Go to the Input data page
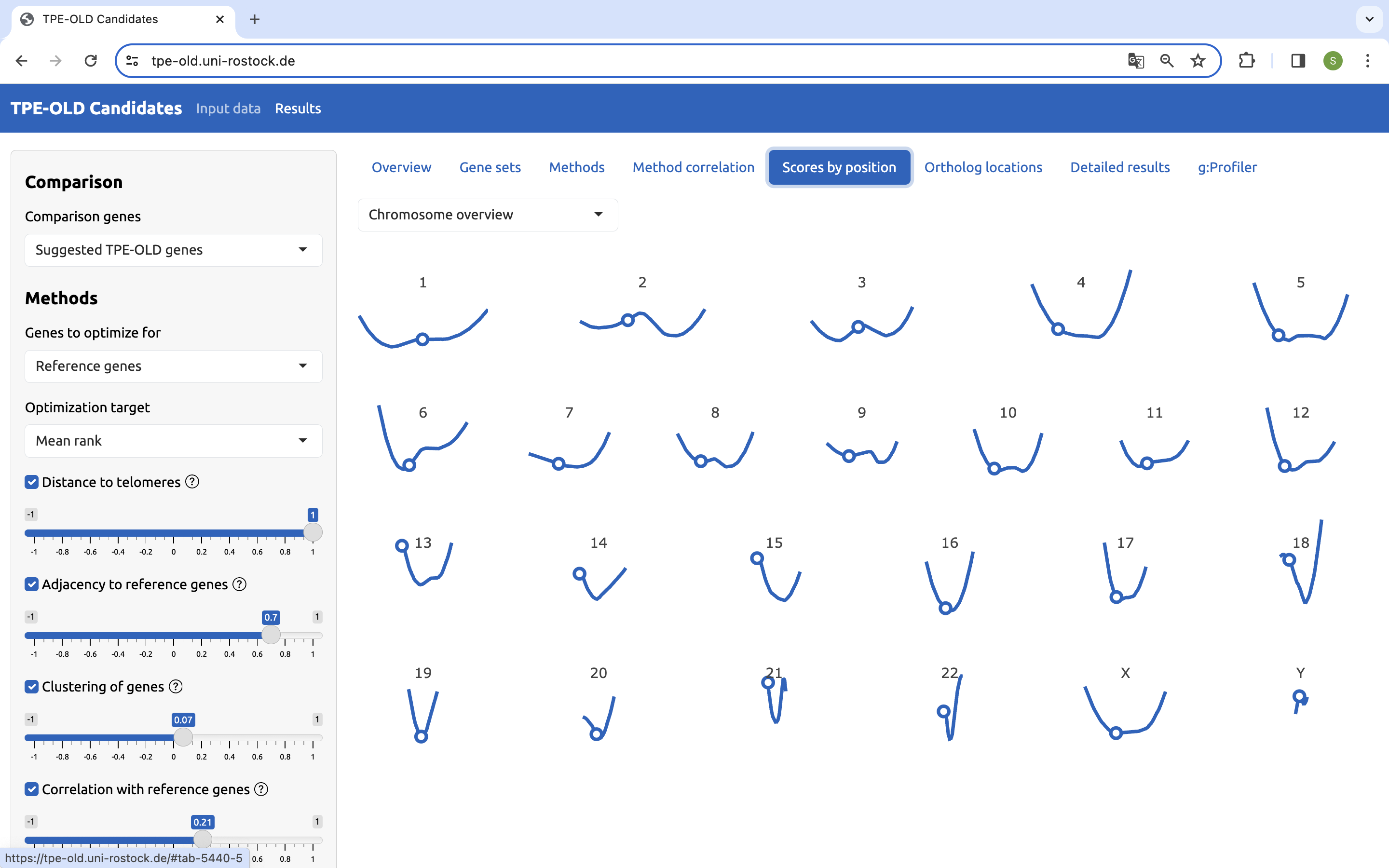Viewport: 1389px width, 868px height. pos(228,108)
